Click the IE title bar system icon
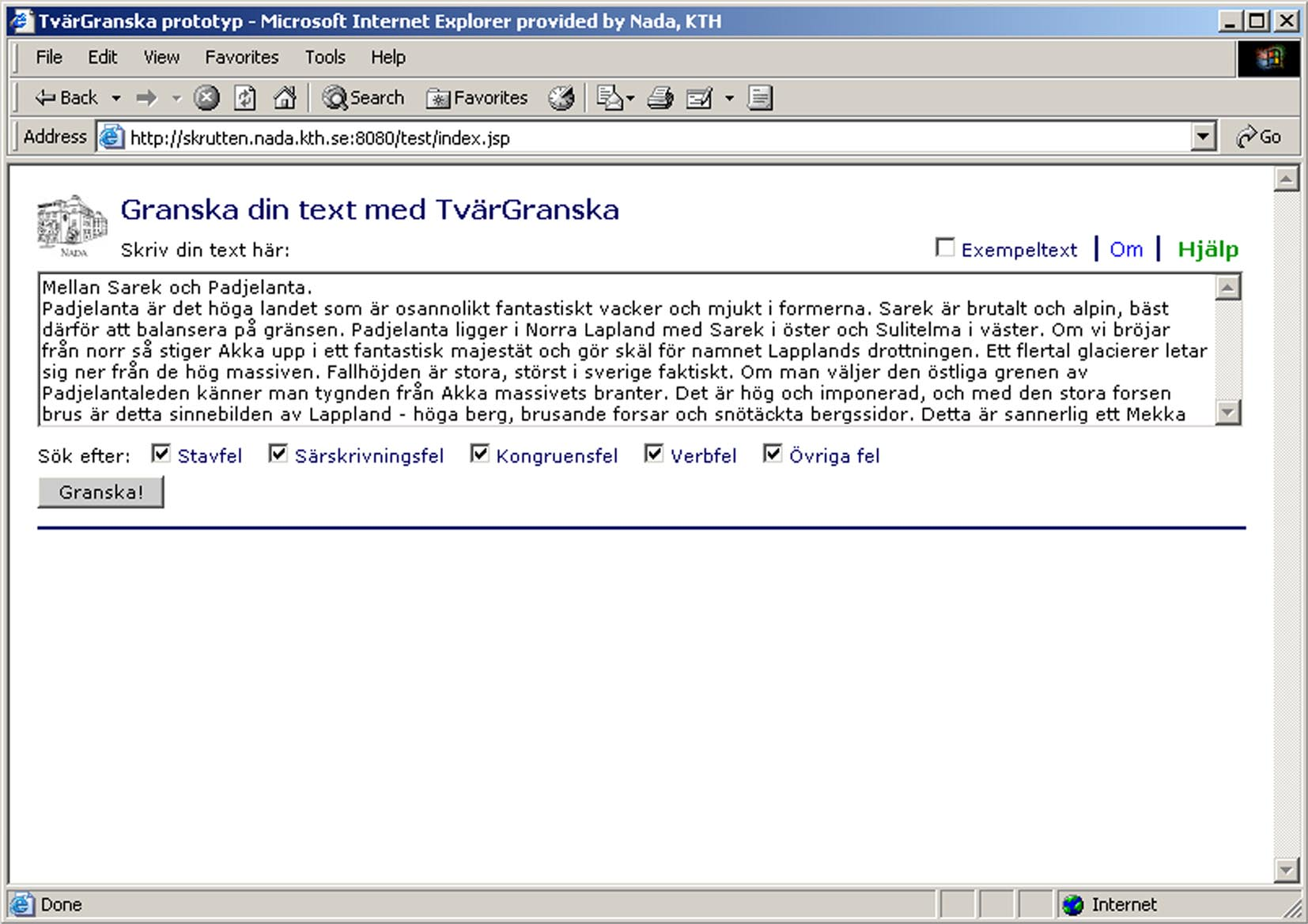 21,21
